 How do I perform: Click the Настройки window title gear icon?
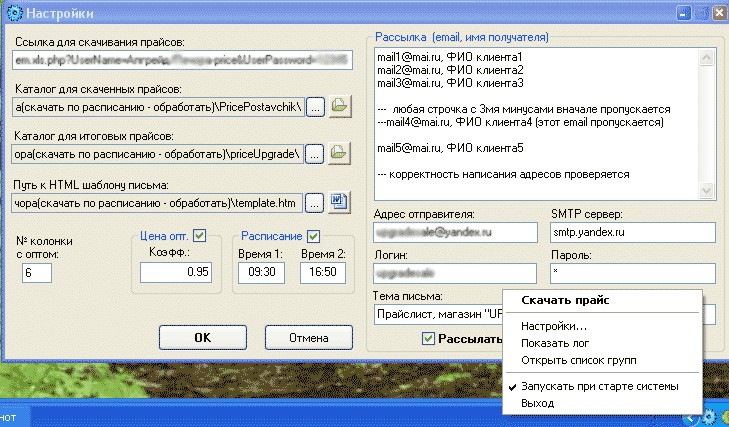[14, 13]
